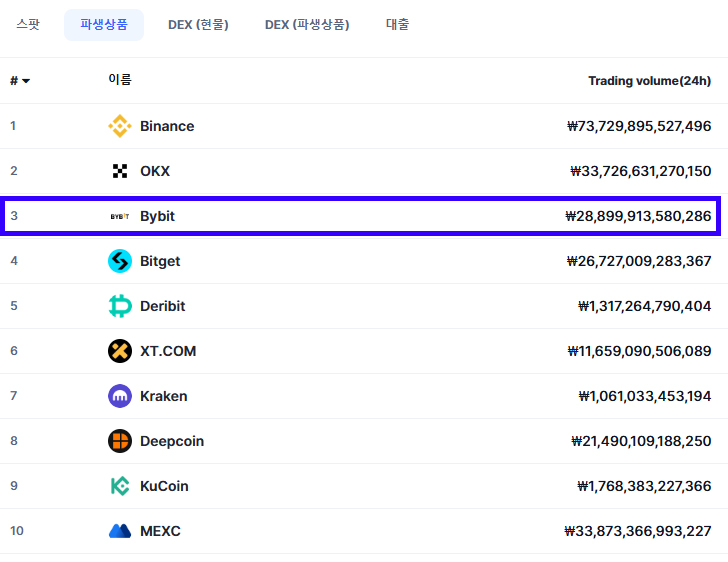Image resolution: width=728 pixels, height=562 pixels.
Task: Click Kraken volume ₩1,061,033,453,194
Action: pyautogui.click(x=645, y=396)
